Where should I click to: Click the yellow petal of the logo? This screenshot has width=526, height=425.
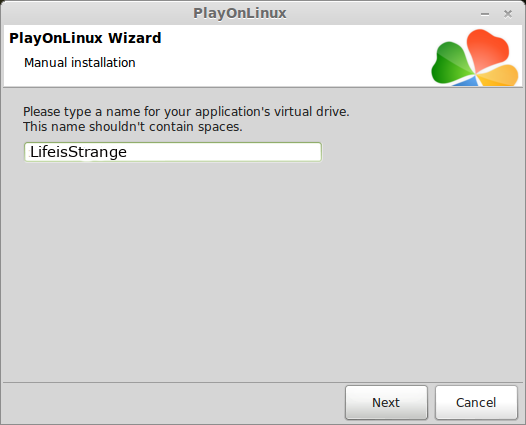pos(499,75)
